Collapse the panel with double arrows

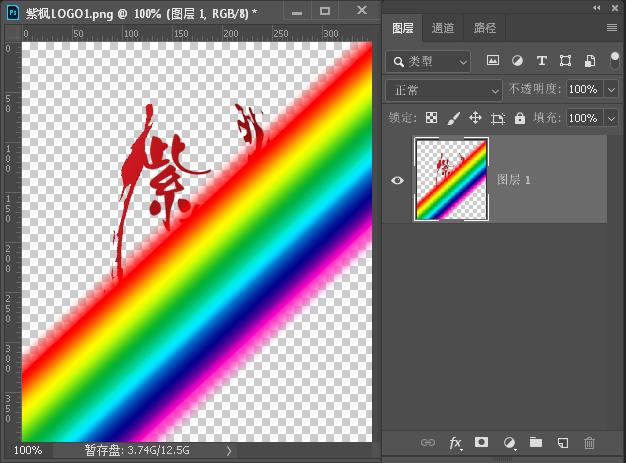[596, 8]
